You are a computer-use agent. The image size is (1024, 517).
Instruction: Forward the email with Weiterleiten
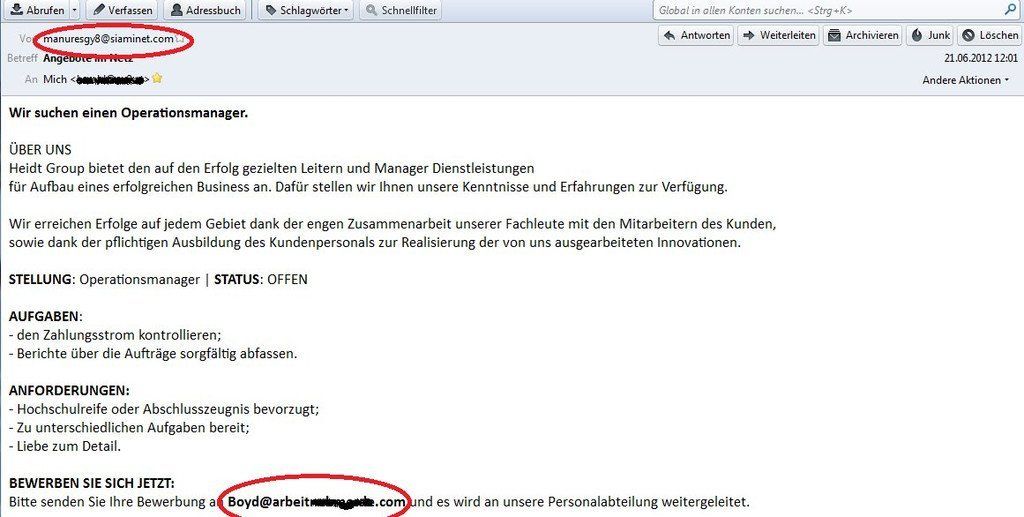[x=778, y=35]
